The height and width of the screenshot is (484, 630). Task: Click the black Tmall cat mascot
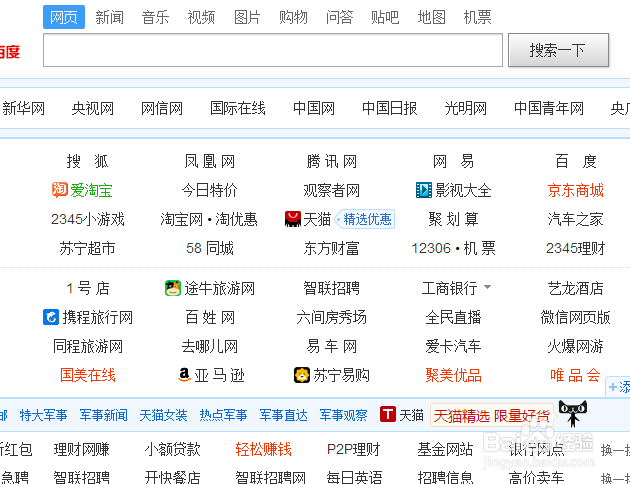(573, 413)
